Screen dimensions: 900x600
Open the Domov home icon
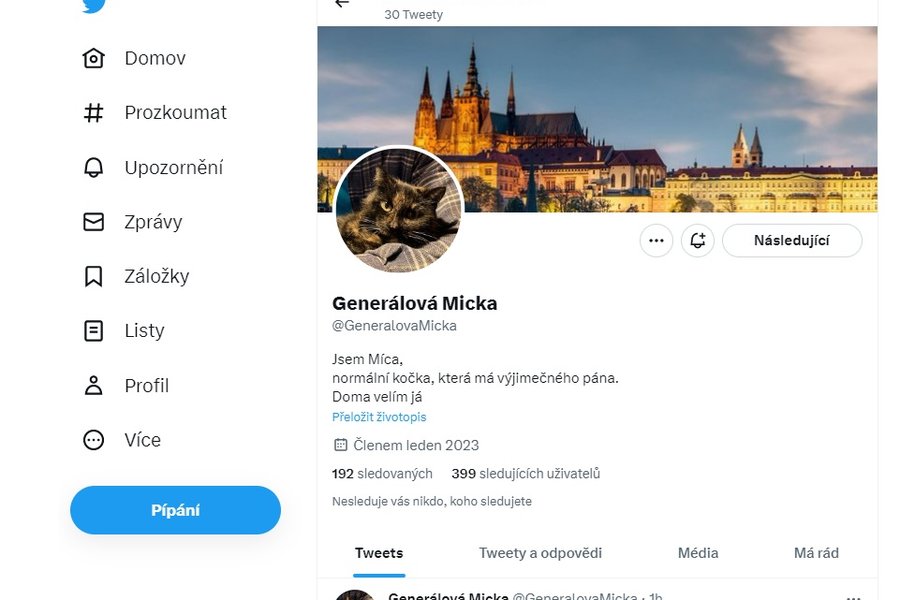(93, 58)
